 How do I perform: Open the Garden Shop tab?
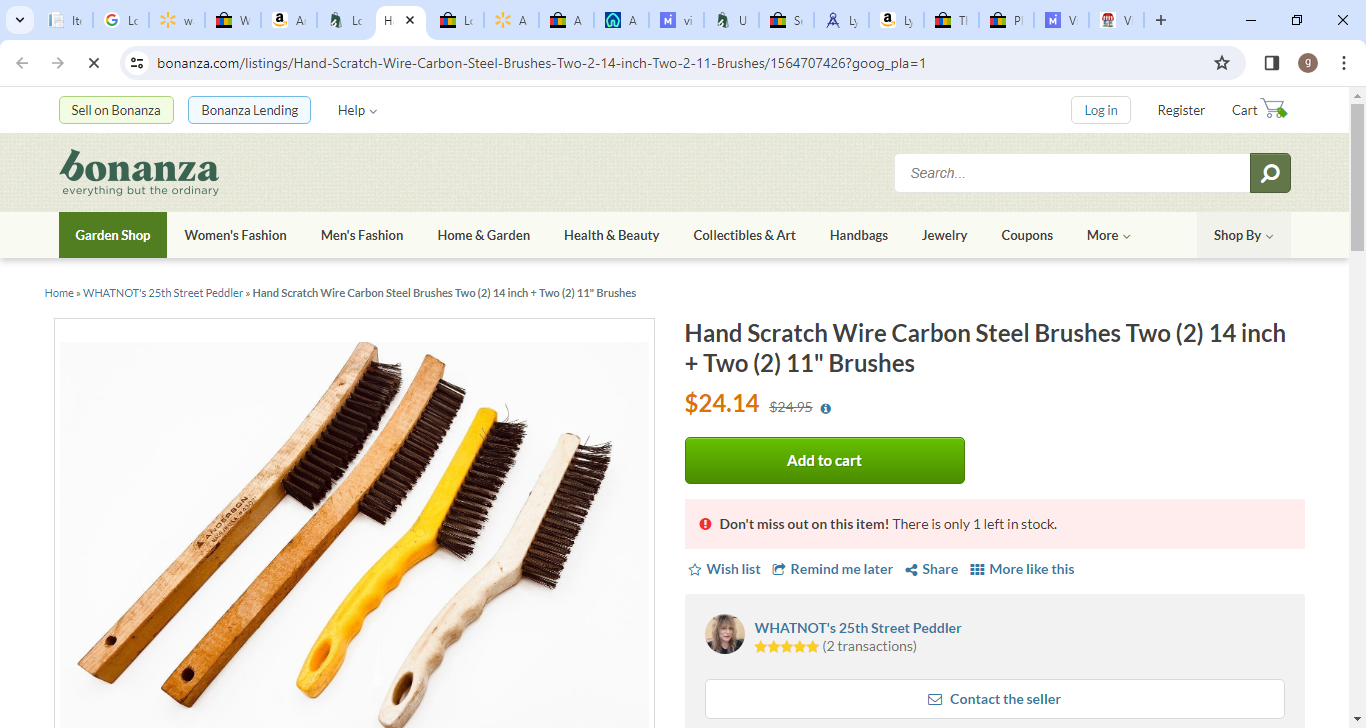coord(113,235)
